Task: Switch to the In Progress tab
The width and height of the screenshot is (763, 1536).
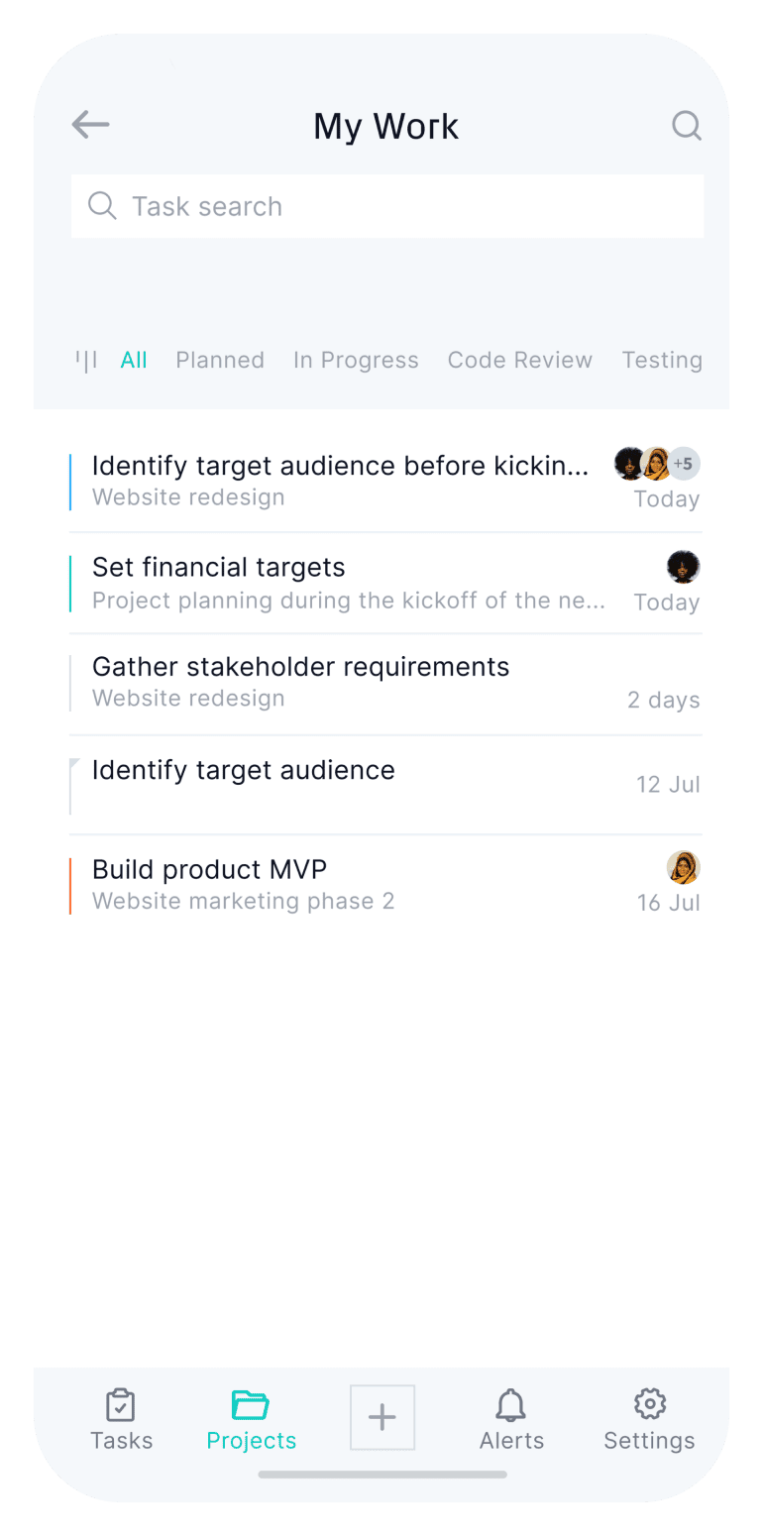Action: point(356,359)
